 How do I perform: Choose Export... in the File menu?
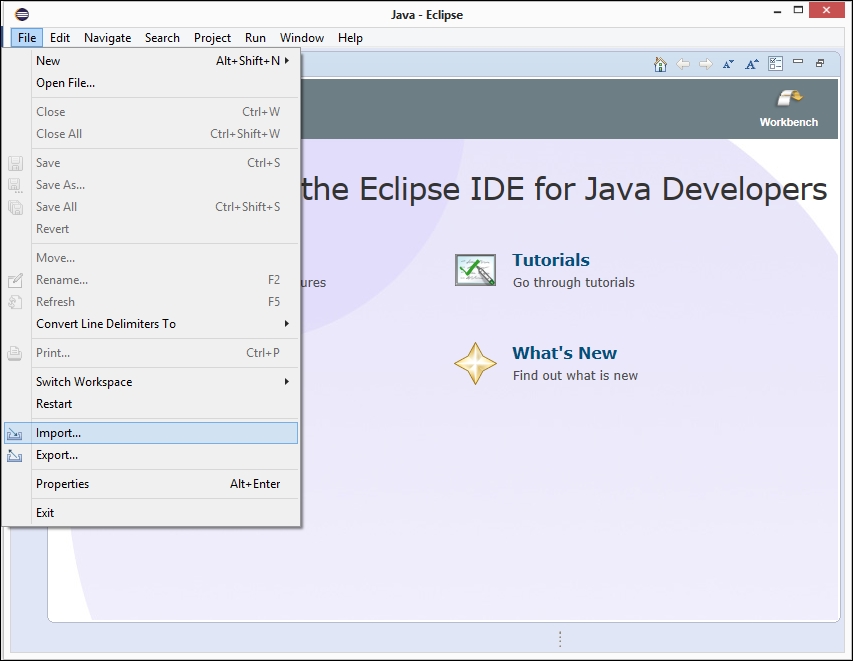pyautogui.click(x=57, y=455)
